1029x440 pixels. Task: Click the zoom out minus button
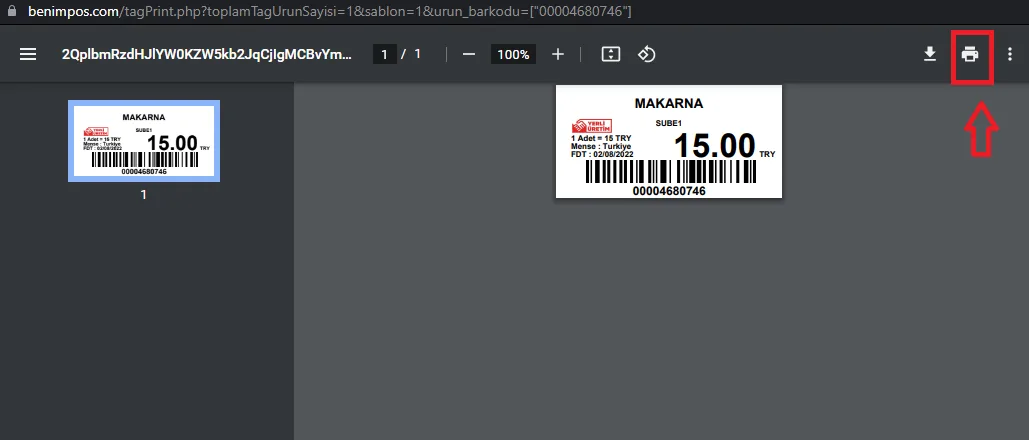click(469, 55)
